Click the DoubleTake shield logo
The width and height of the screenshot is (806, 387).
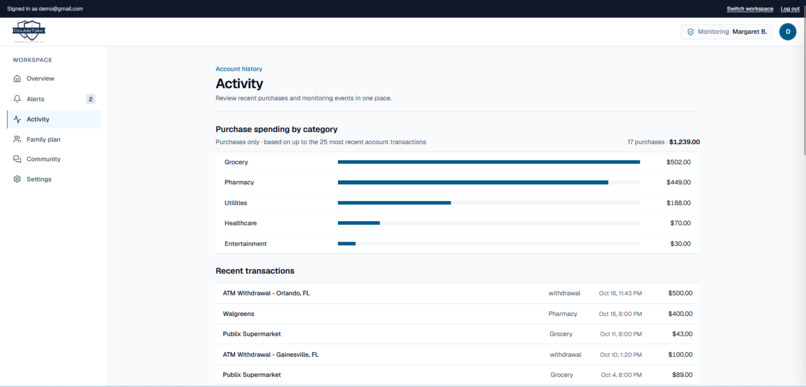pos(29,31)
